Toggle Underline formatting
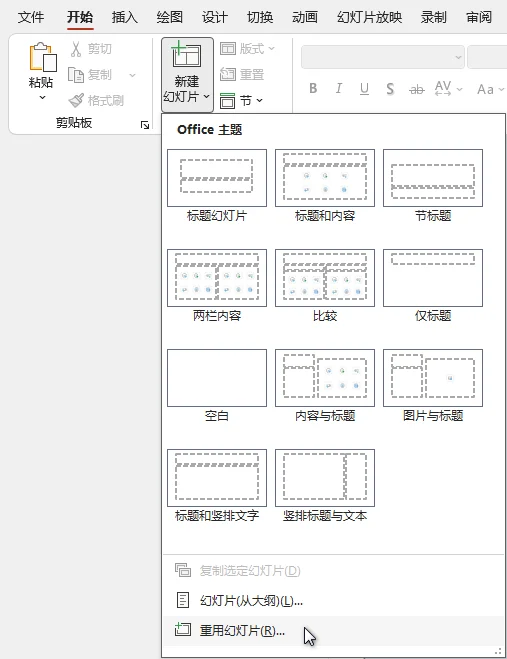The height and width of the screenshot is (659, 507). click(x=364, y=89)
